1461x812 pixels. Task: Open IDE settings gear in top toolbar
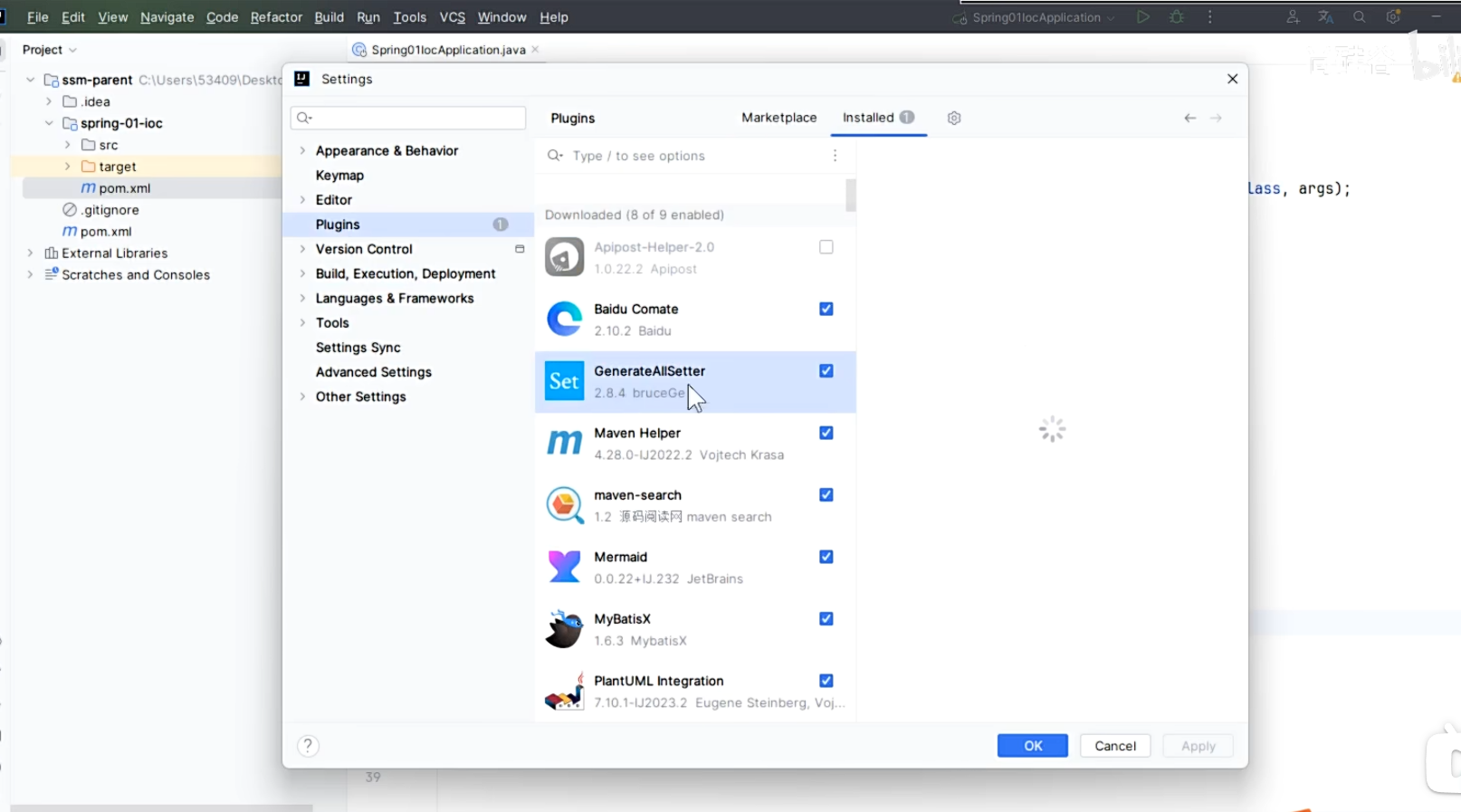[1393, 17]
